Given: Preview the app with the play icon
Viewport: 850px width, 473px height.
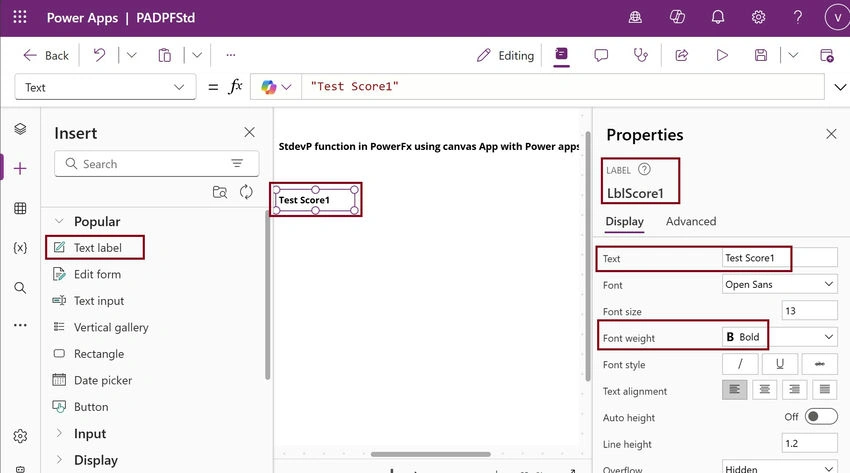Looking at the screenshot, I should tap(722, 55).
